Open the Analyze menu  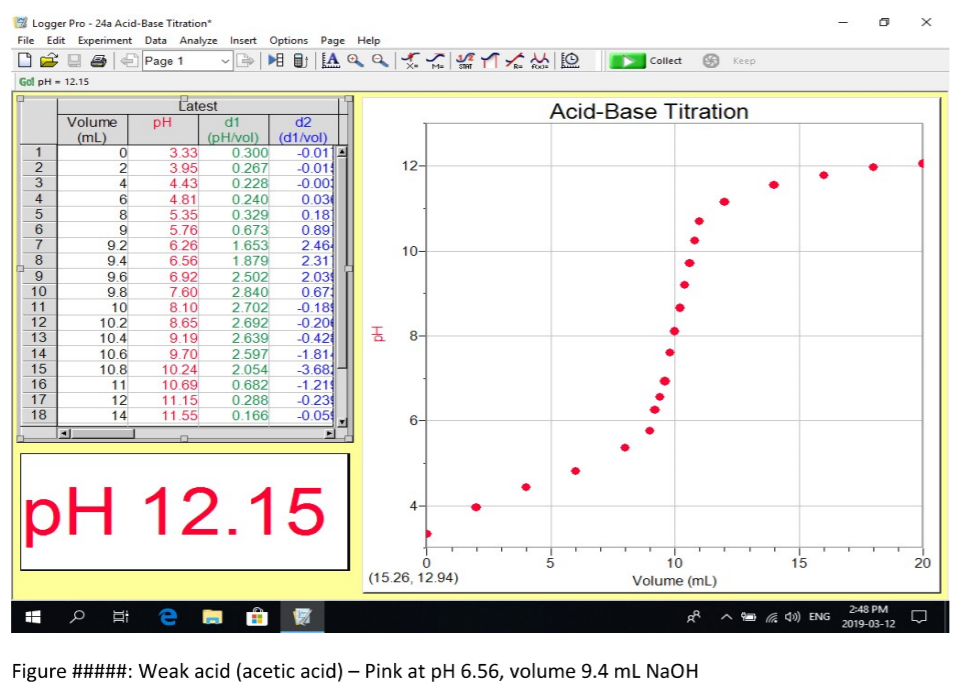click(199, 40)
